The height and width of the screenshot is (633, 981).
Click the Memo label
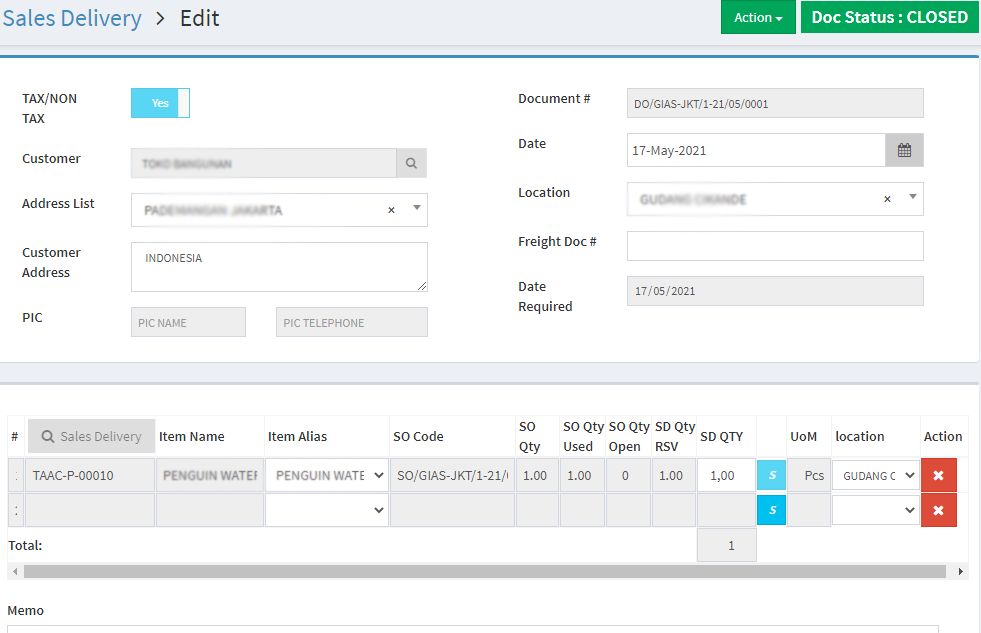pos(26,610)
